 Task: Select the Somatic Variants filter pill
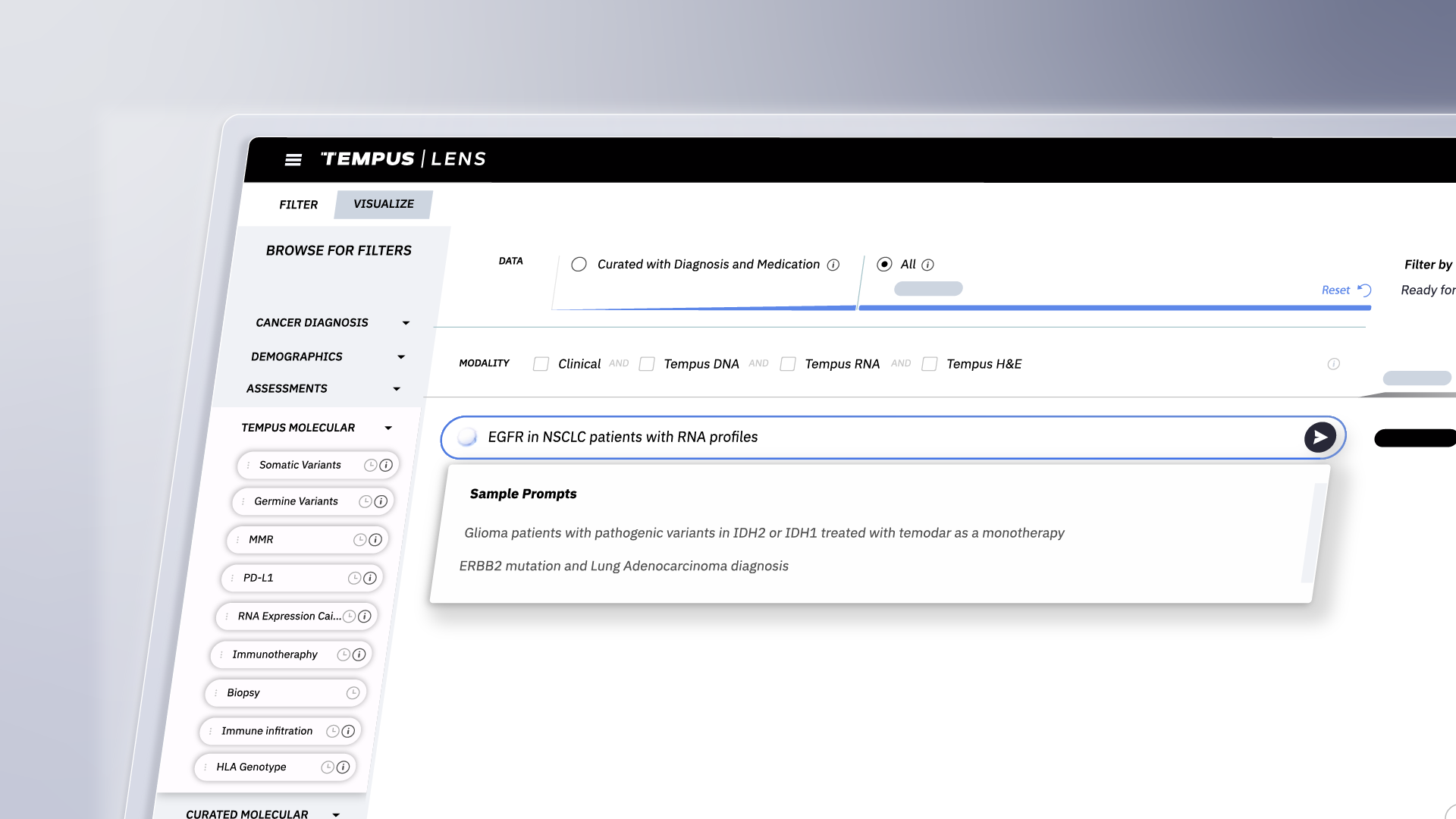[318, 465]
